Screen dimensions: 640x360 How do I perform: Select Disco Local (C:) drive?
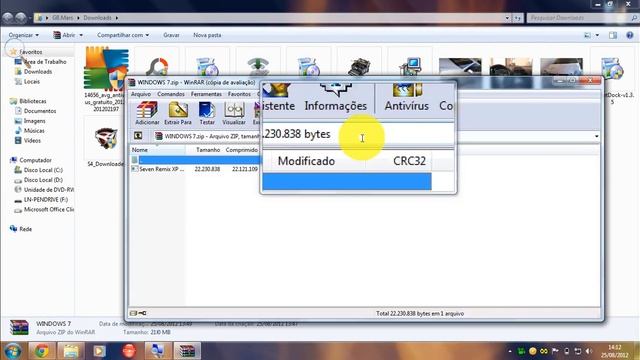(43, 170)
